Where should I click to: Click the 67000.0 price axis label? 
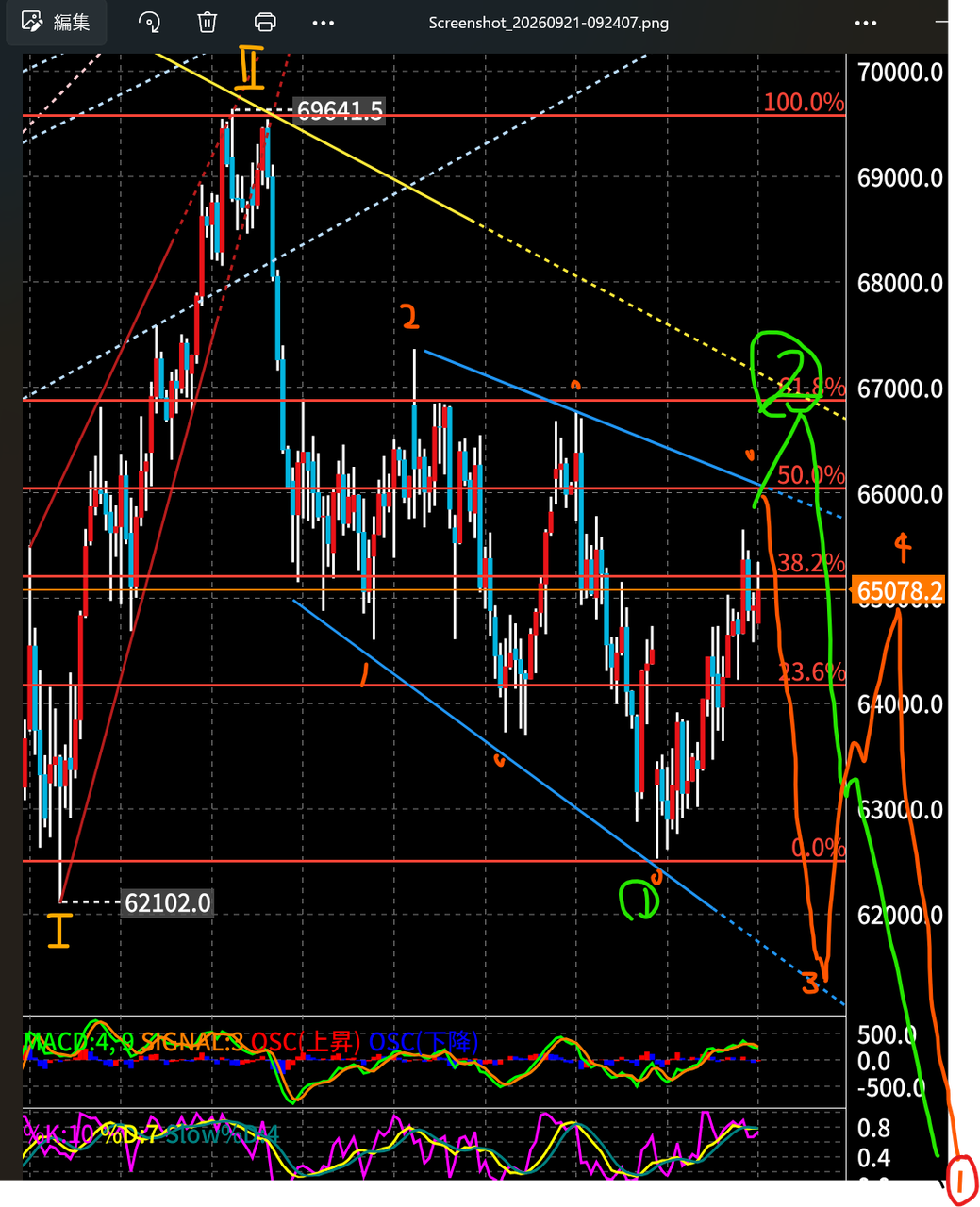(900, 389)
